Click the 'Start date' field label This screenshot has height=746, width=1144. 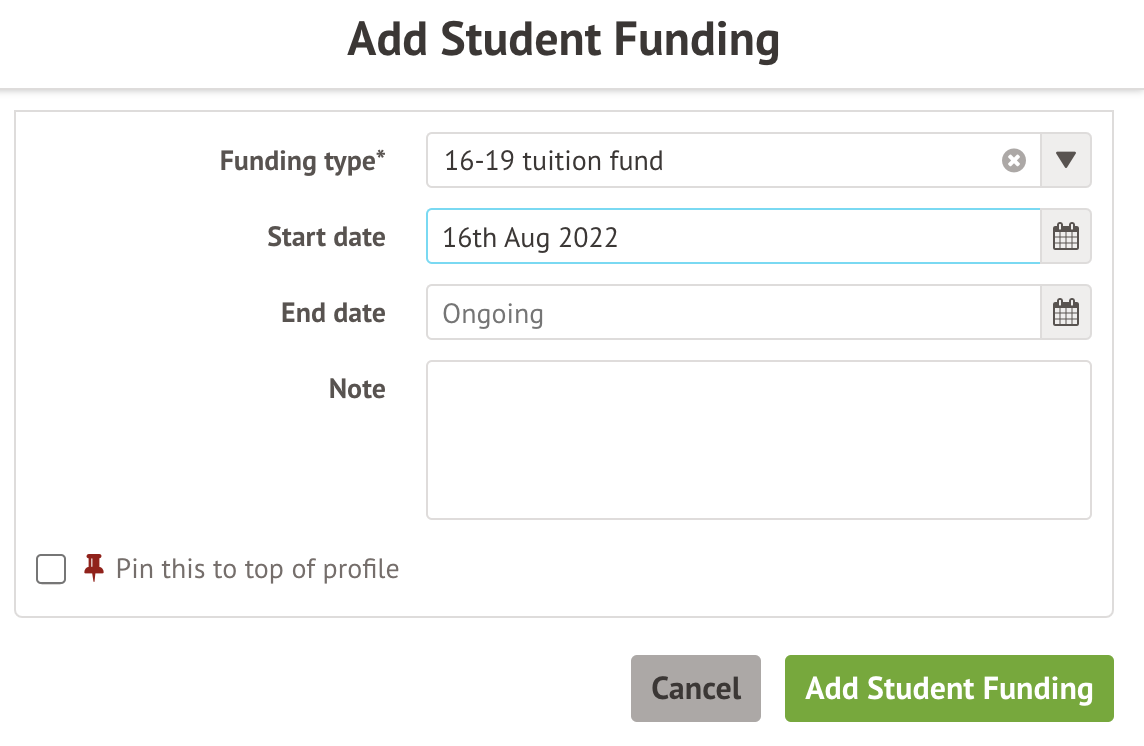[326, 237]
